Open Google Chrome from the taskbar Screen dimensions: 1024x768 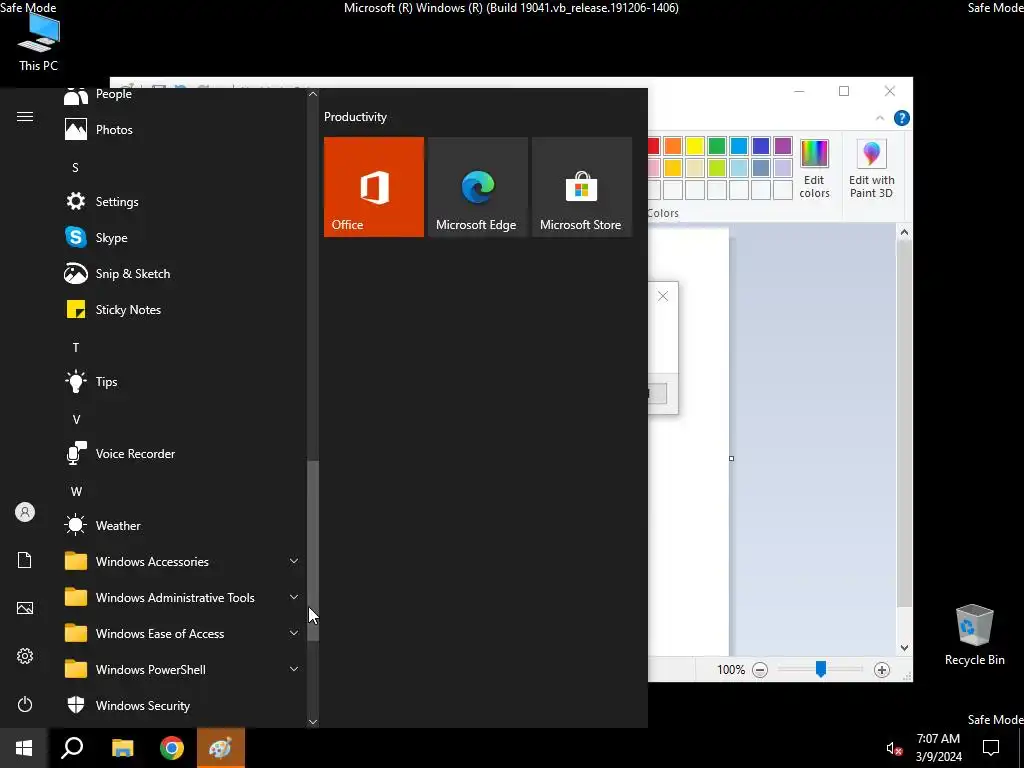(x=172, y=748)
